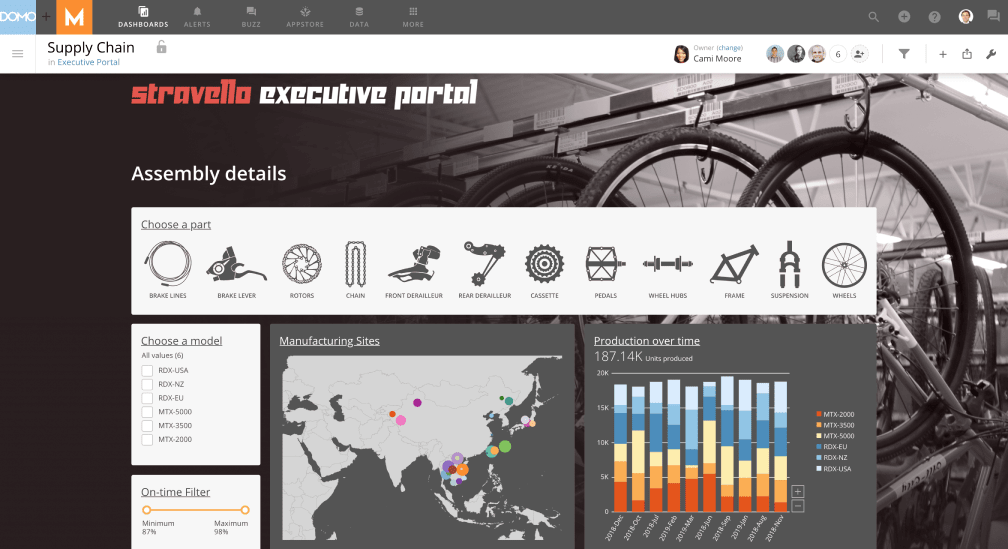Open the user profile avatar in top bar
The width and height of the screenshot is (1008, 549).
click(x=966, y=17)
